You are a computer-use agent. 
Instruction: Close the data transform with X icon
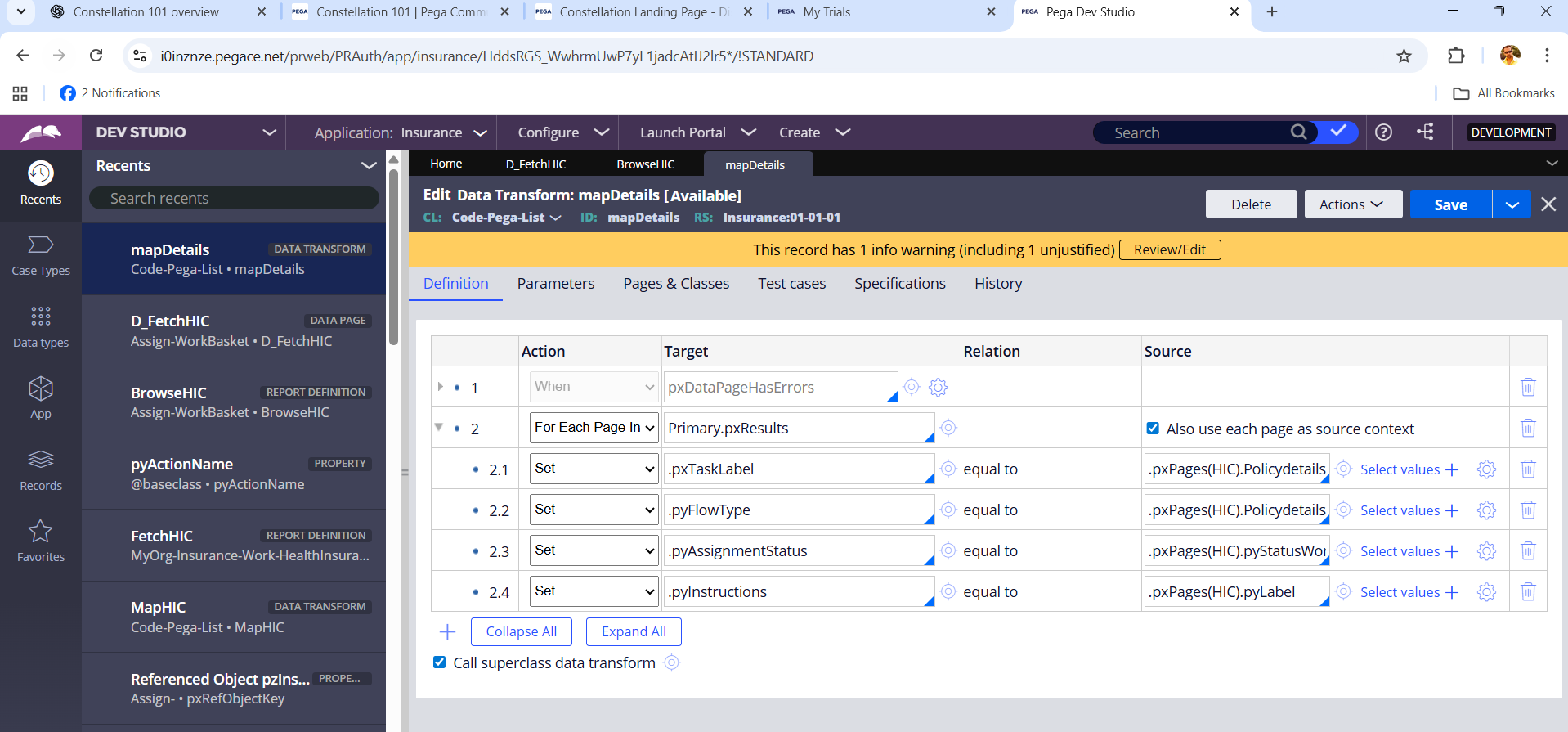1548,204
